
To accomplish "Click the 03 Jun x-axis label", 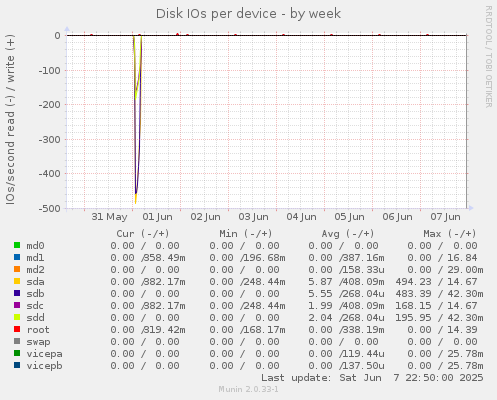I will click(253, 217).
